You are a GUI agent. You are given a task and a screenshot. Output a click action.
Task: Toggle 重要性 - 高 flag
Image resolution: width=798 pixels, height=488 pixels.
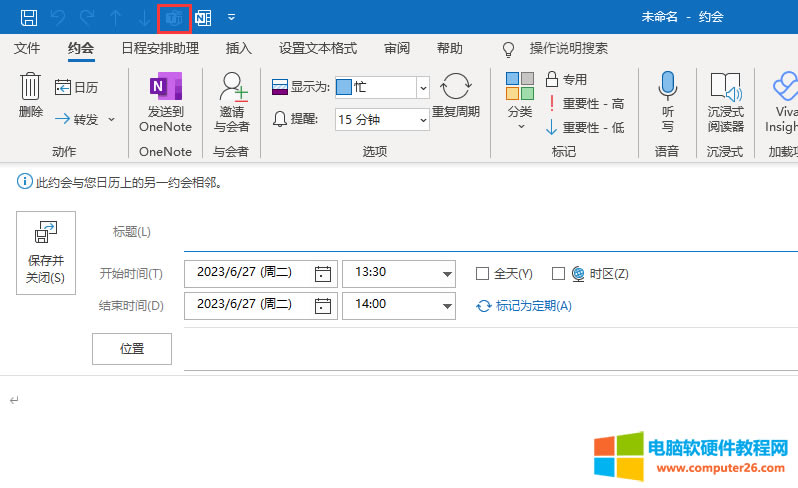point(586,104)
